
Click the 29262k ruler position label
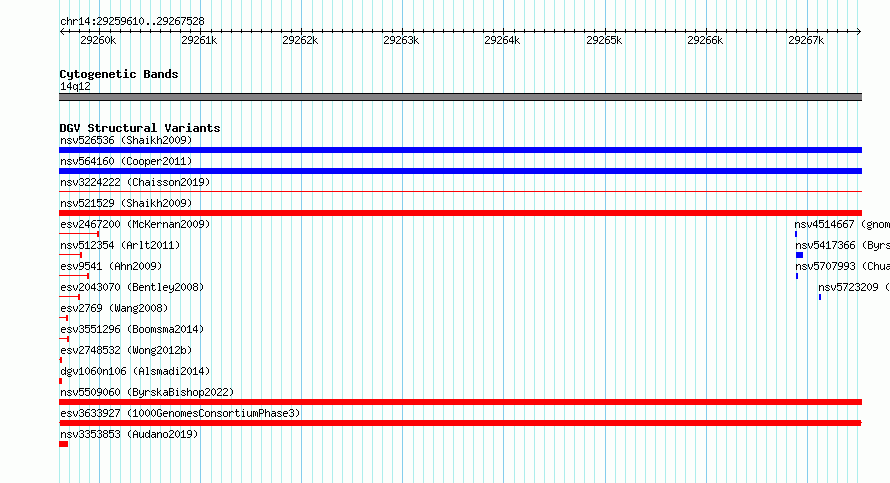click(300, 40)
